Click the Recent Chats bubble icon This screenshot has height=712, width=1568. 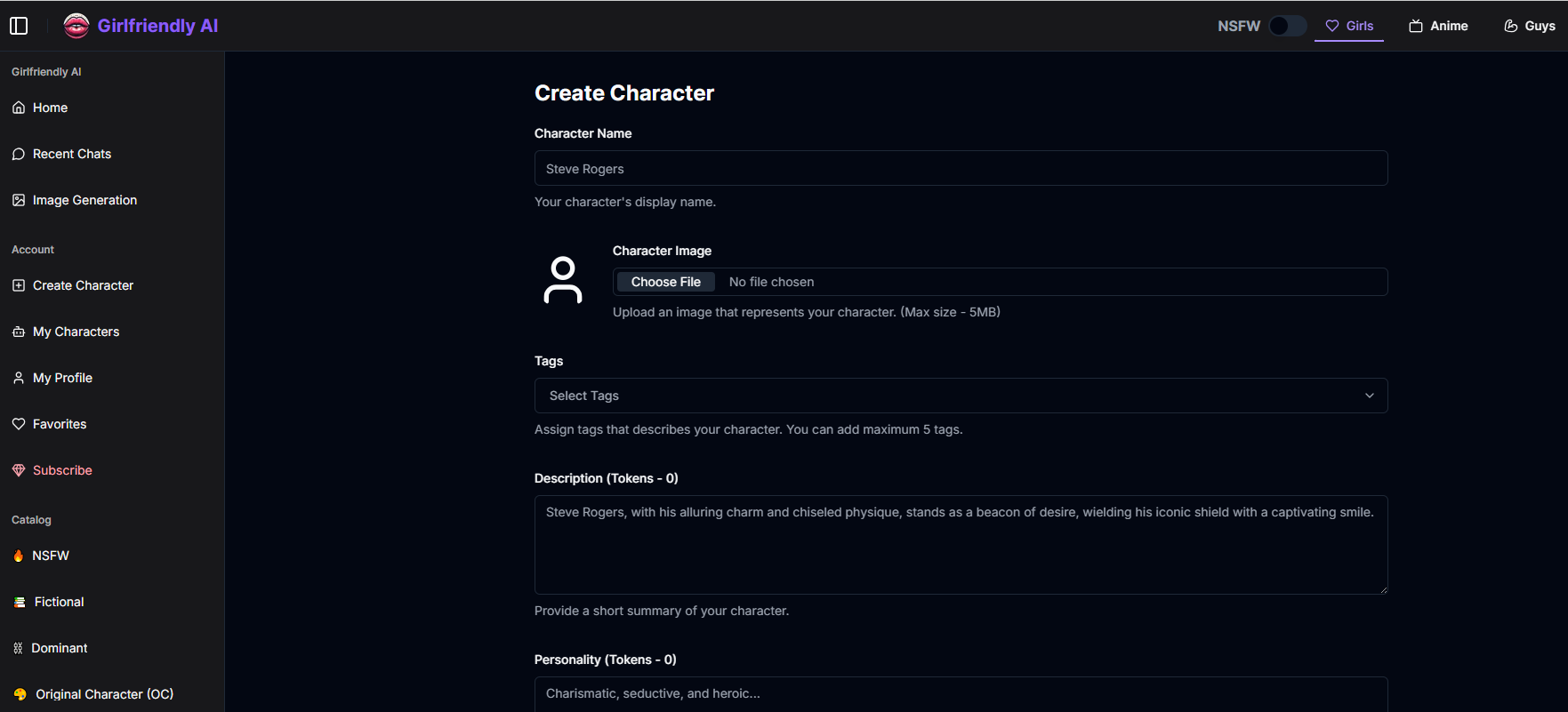19,154
